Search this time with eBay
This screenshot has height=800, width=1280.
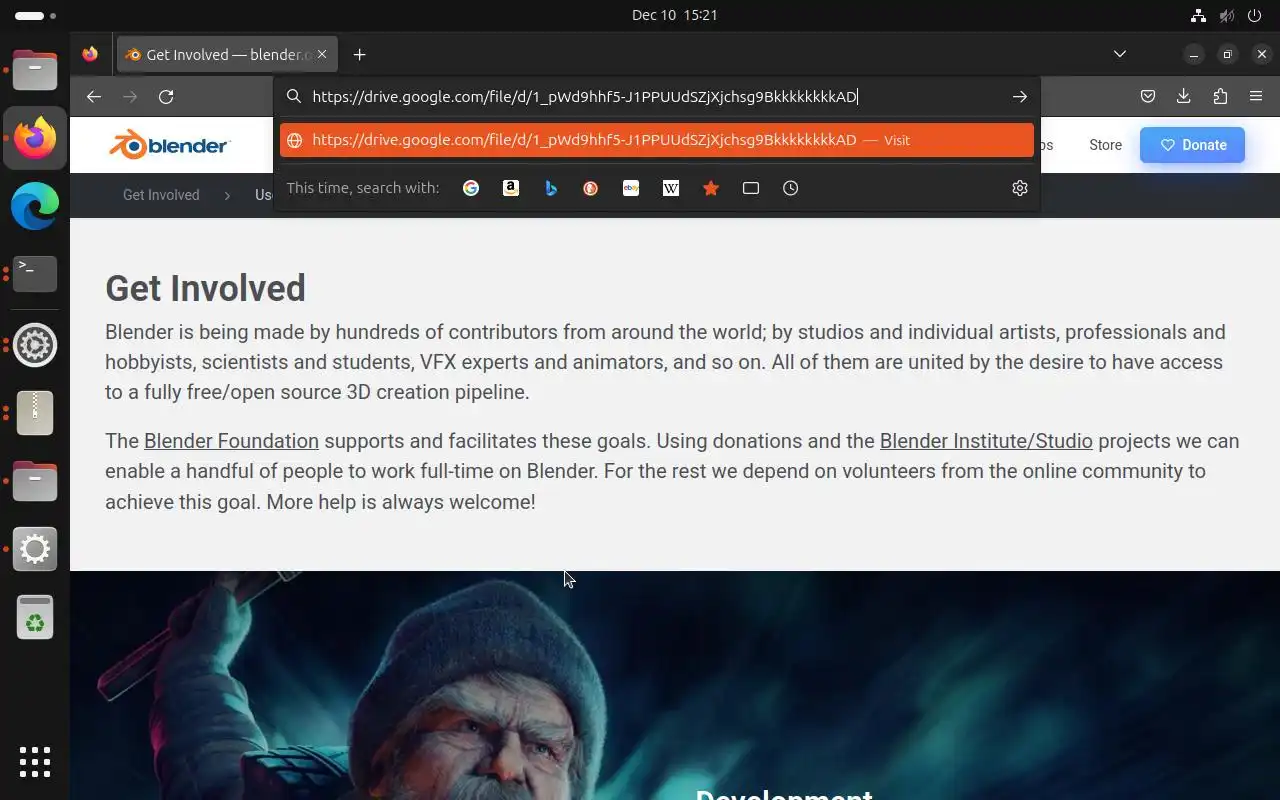tap(631, 188)
